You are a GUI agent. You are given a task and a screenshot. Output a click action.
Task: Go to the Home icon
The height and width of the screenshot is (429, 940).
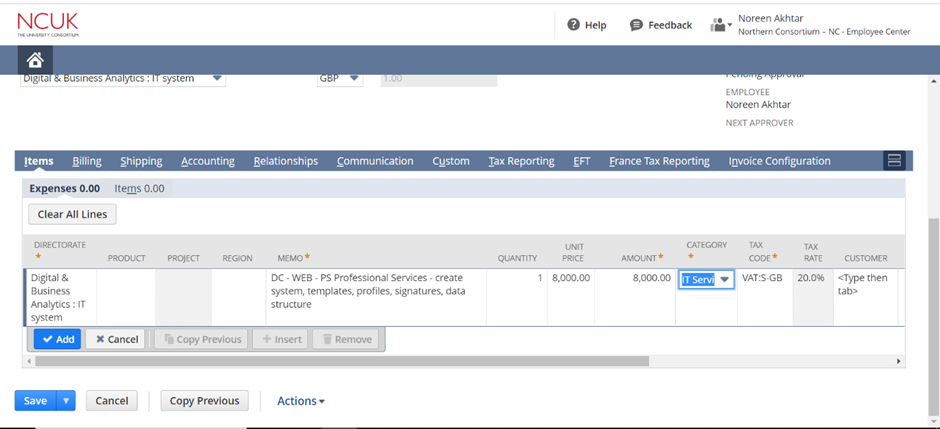35,60
